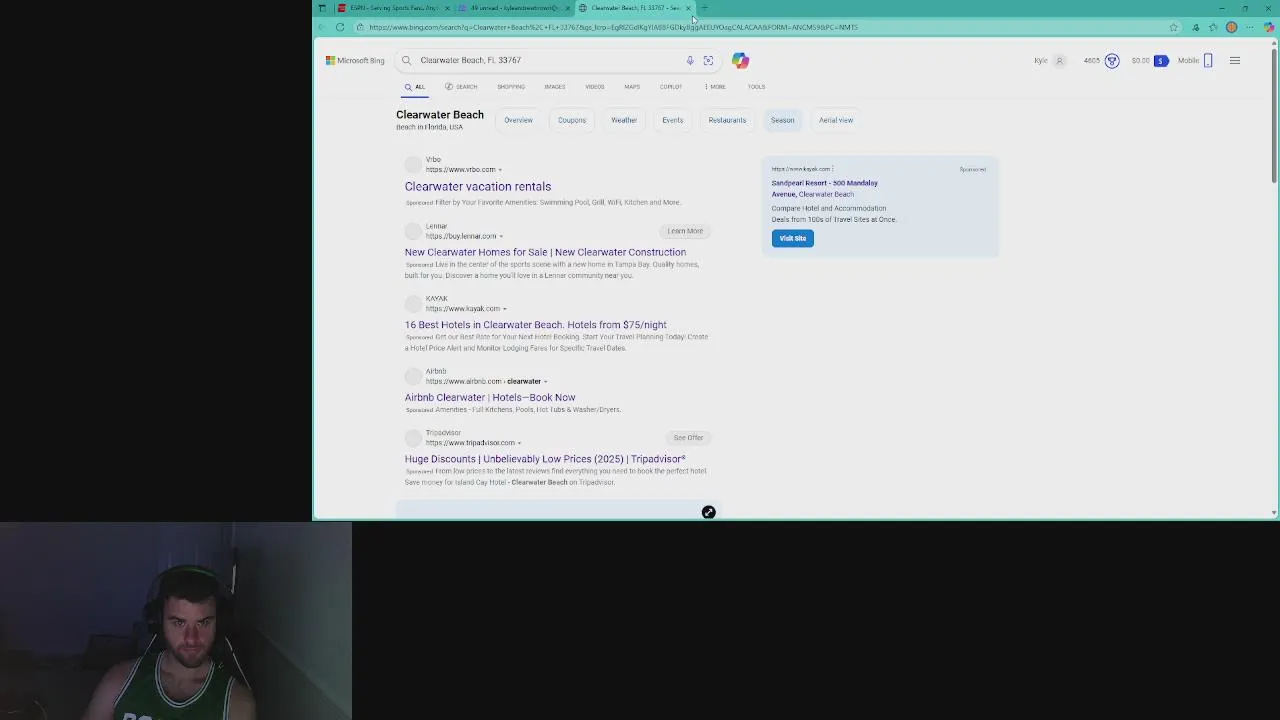This screenshot has height=720, width=1280.
Task: Expand the vrbo.com URL dropdown arrow
Action: 500,170
